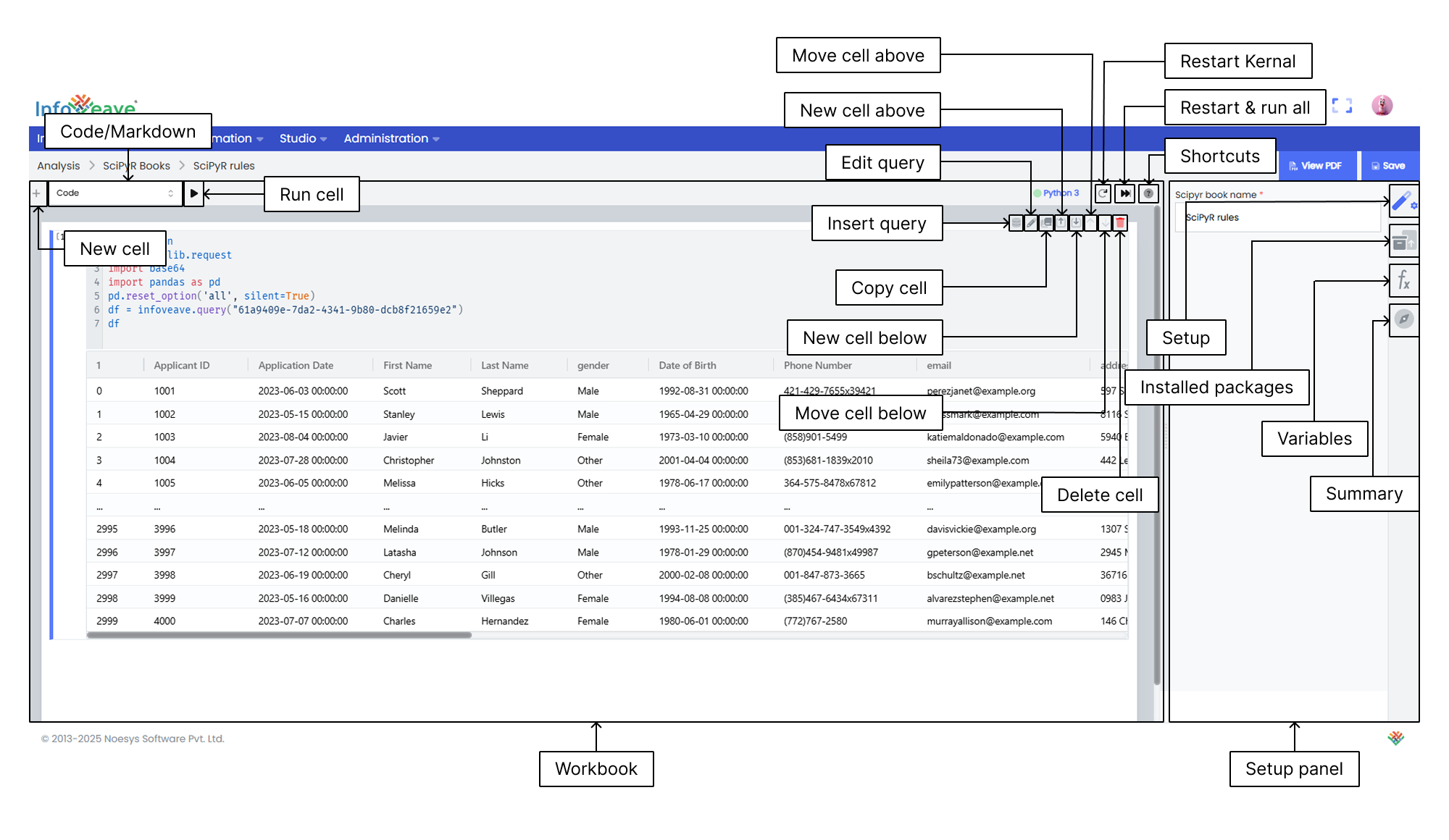The image size is (1449, 840).
Task: Click the Noesys Software copyright text
Action: tap(133, 739)
